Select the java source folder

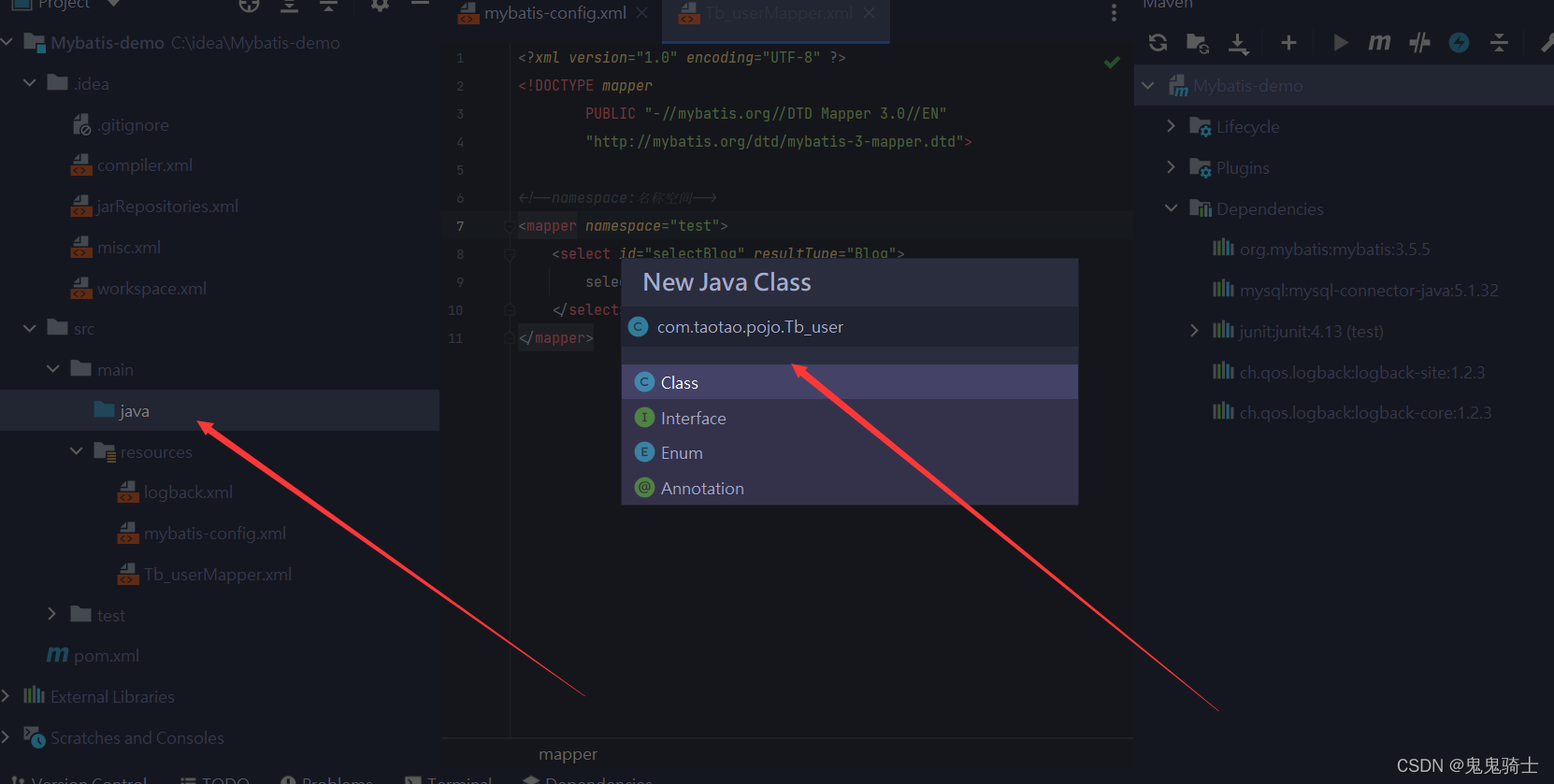[220, 410]
